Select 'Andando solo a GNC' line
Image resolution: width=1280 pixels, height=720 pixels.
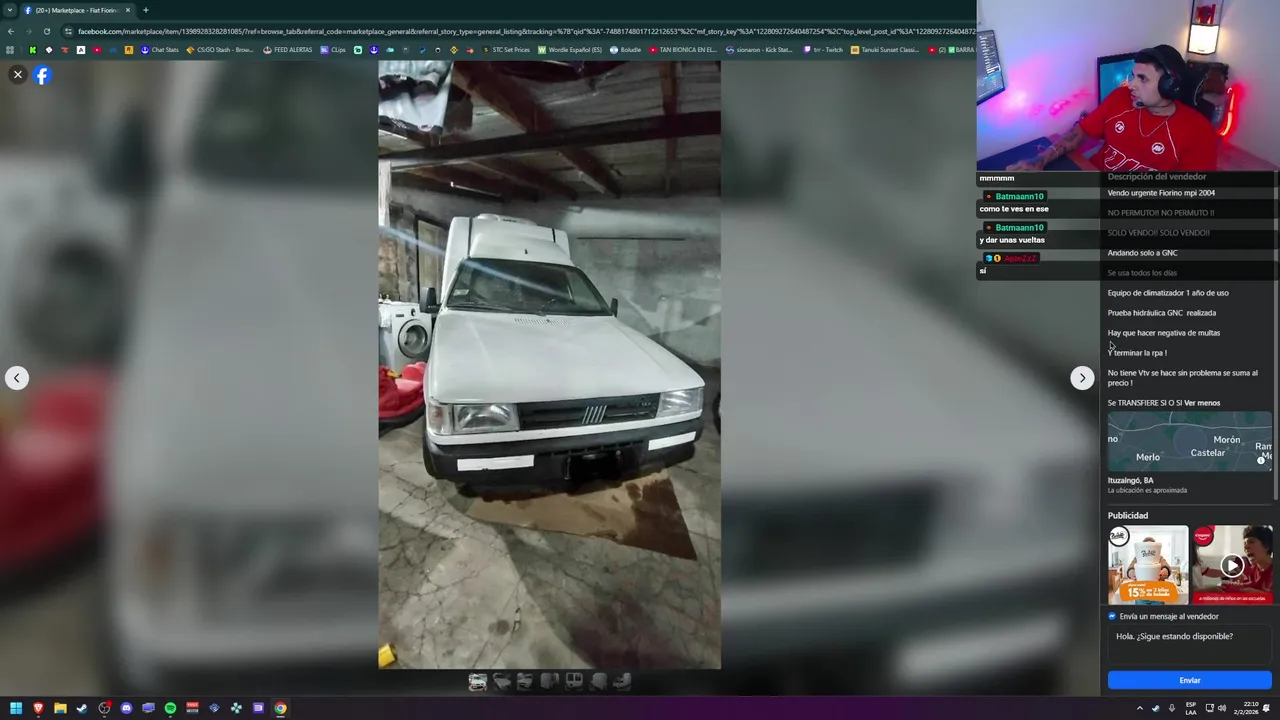tap(1142, 253)
